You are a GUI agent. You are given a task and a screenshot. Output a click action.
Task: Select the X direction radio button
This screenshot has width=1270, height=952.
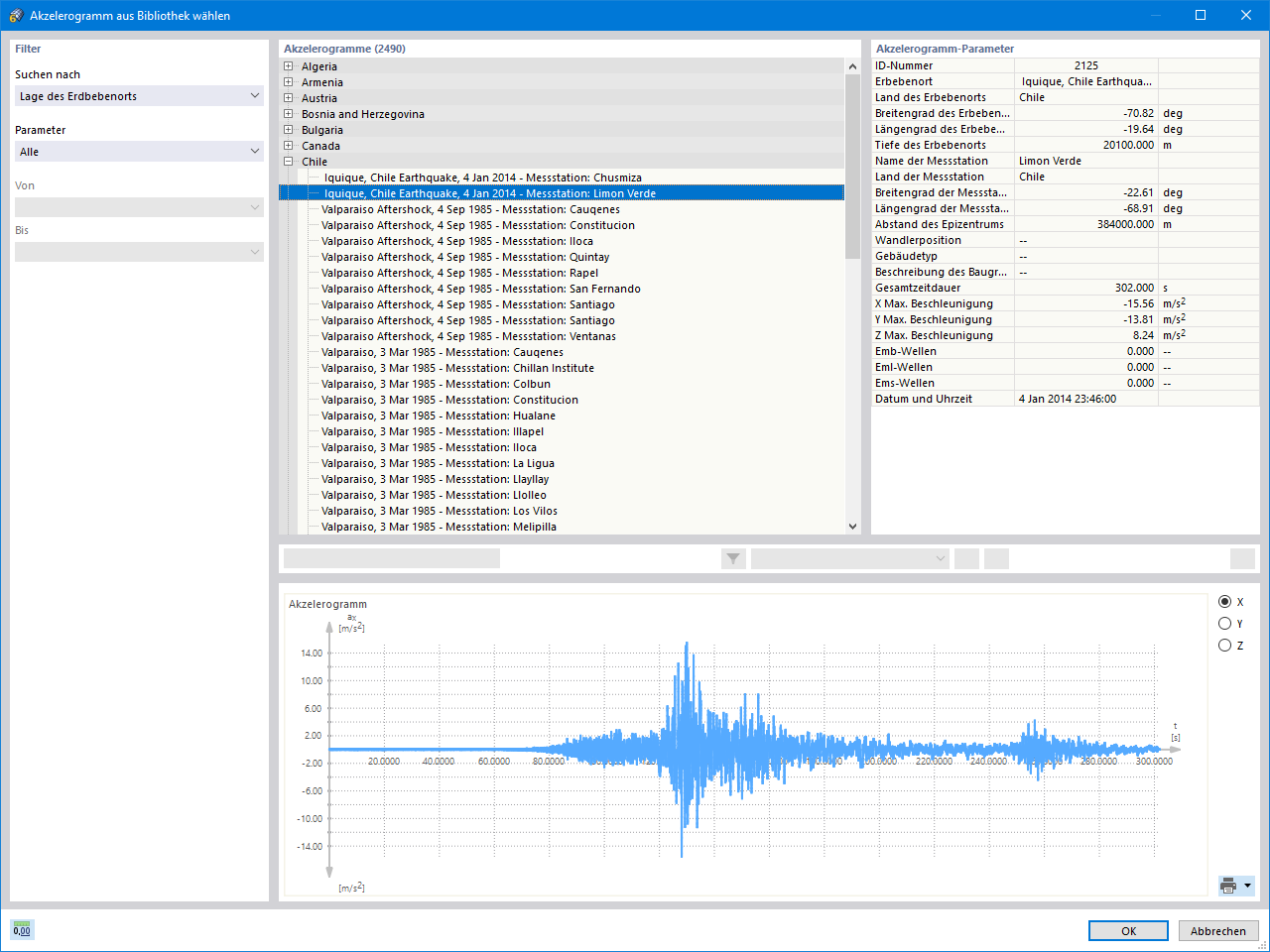point(1224,602)
